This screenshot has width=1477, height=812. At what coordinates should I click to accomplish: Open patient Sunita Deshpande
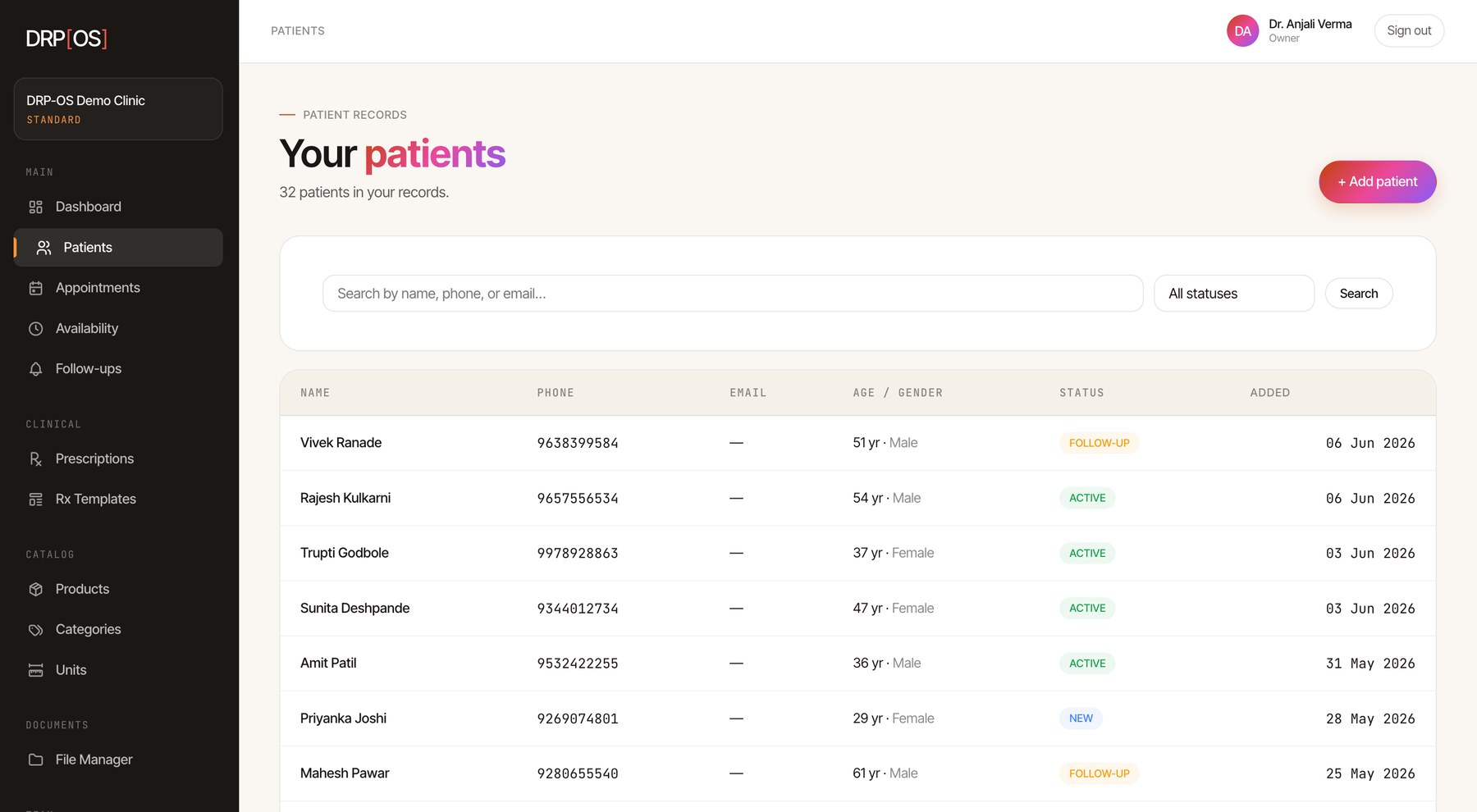click(x=354, y=608)
